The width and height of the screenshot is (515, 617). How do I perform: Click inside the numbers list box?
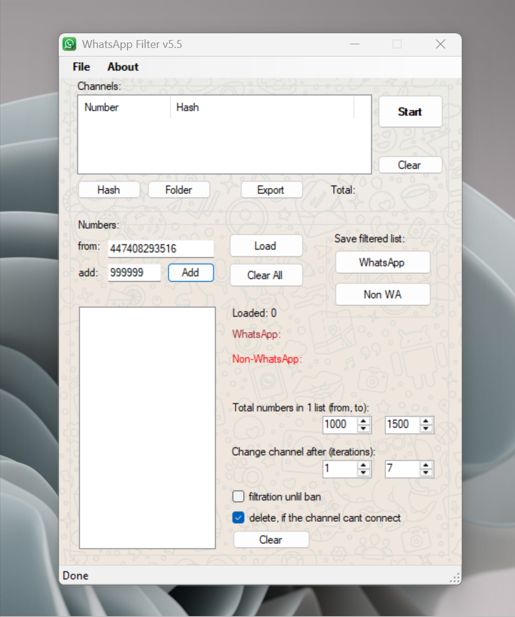click(147, 428)
